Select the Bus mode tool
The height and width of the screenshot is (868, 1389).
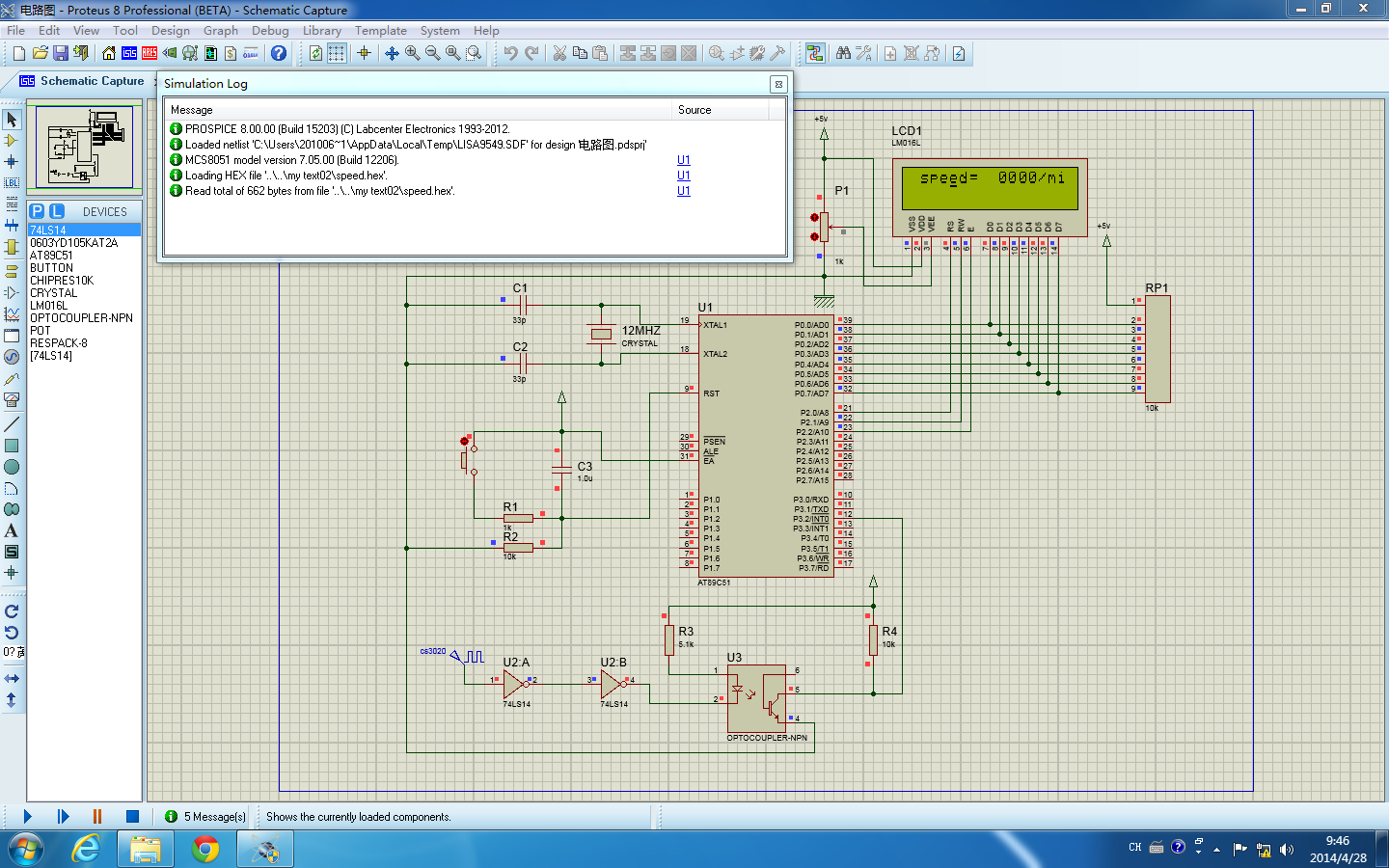[12, 226]
